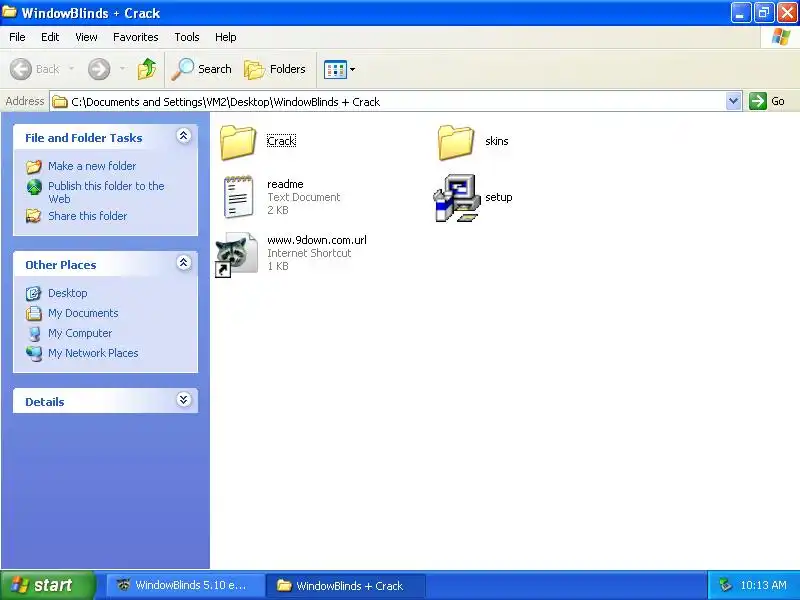This screenshot has height=600, width=800.
Task: Toggle the Folders pane button
Action: point(275,69)
